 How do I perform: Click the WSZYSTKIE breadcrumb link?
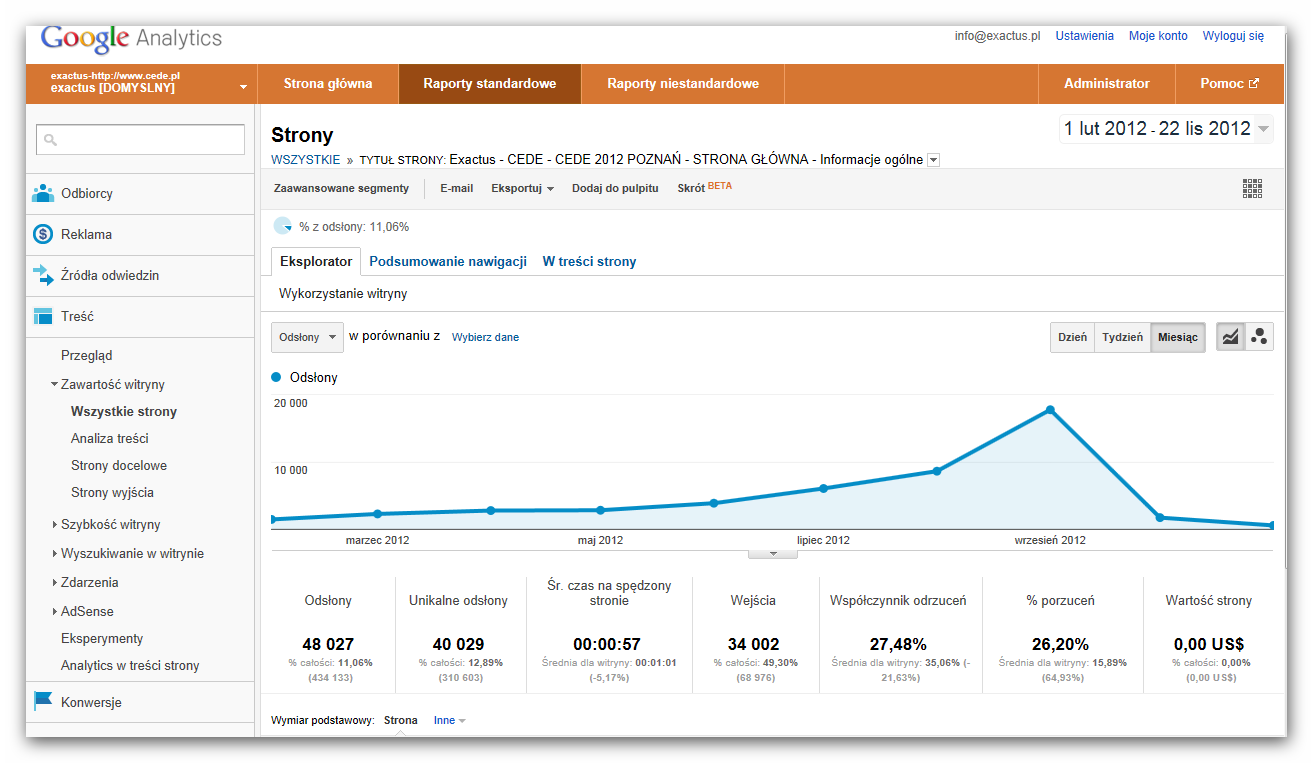(305, 160)
